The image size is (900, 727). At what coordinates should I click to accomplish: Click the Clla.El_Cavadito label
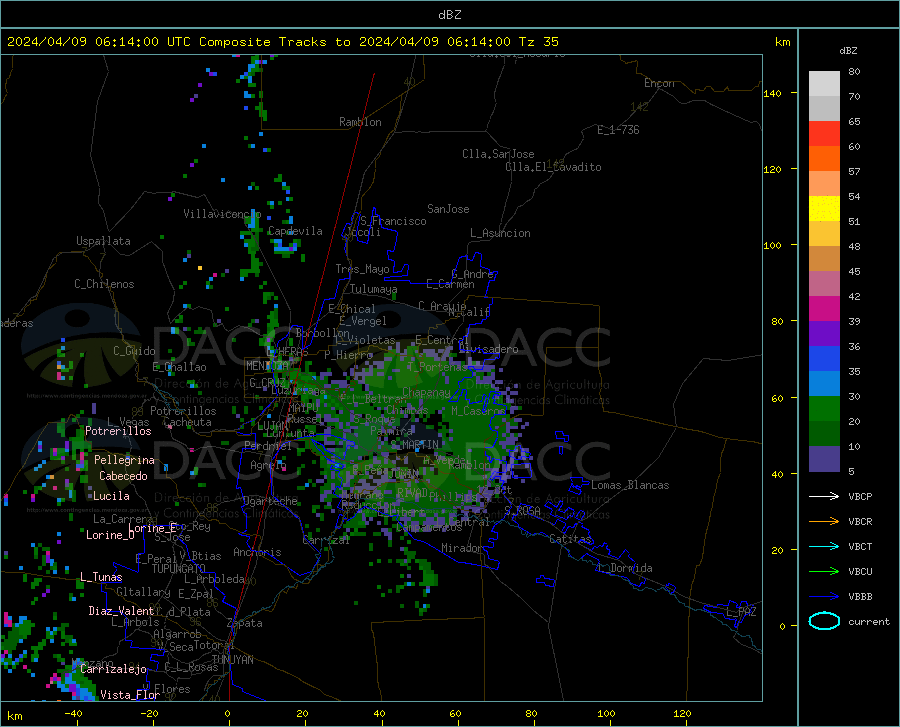(553, 167)
